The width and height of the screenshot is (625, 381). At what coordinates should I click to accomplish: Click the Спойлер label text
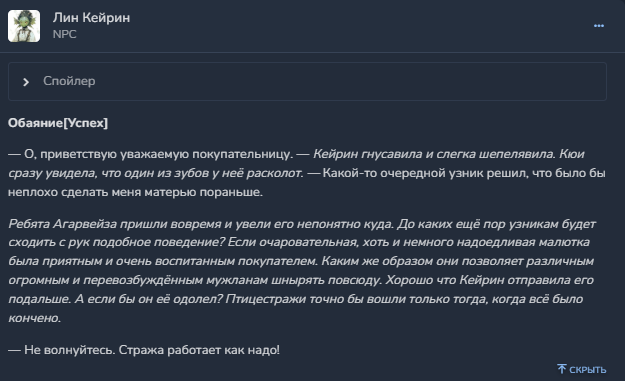tap(69, 81)
